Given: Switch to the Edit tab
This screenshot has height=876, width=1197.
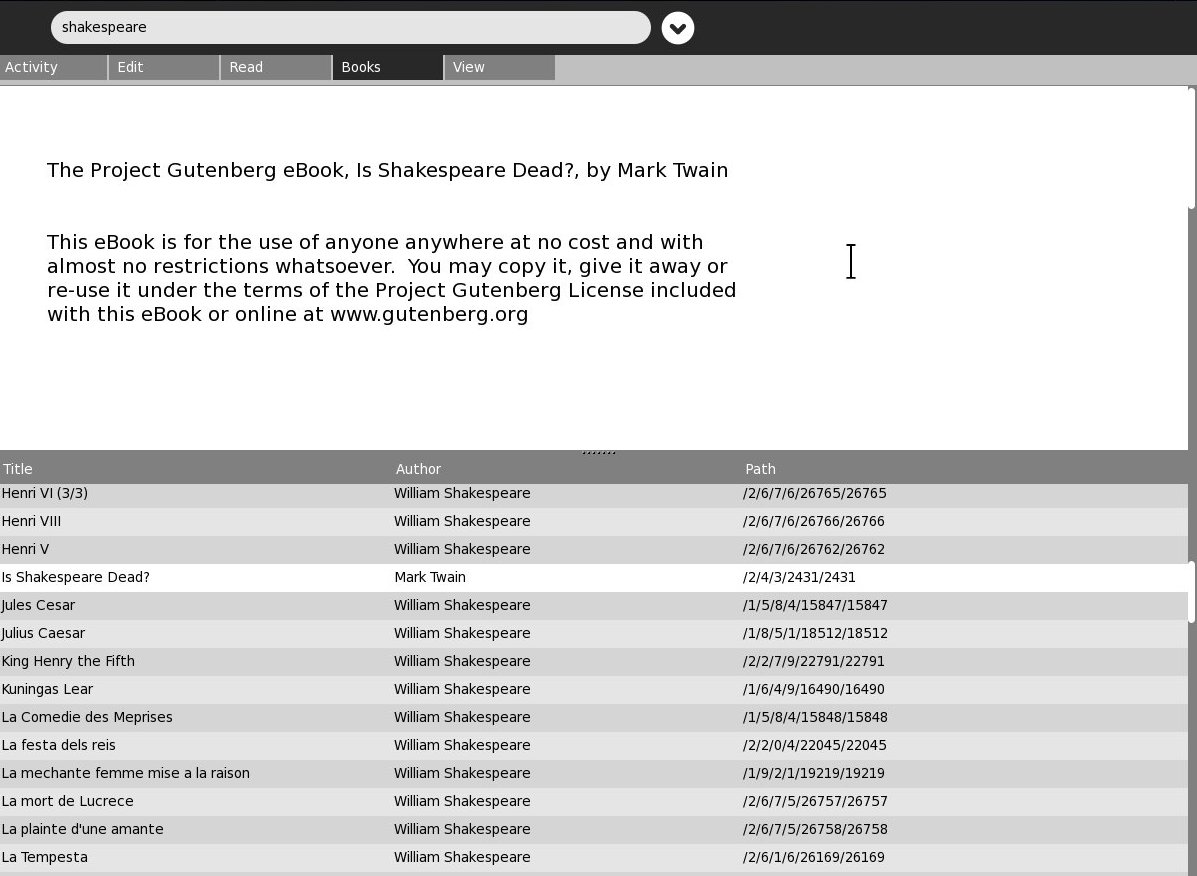Looking at the screenshot, I should 165,67.
